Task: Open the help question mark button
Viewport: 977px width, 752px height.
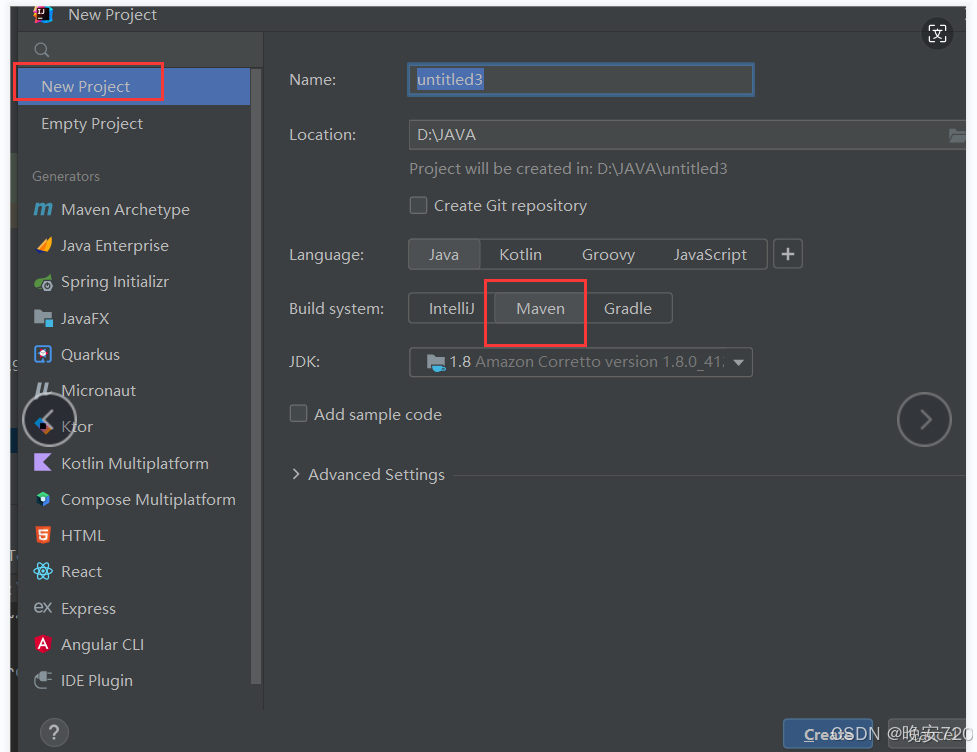Action: point(55,731)
